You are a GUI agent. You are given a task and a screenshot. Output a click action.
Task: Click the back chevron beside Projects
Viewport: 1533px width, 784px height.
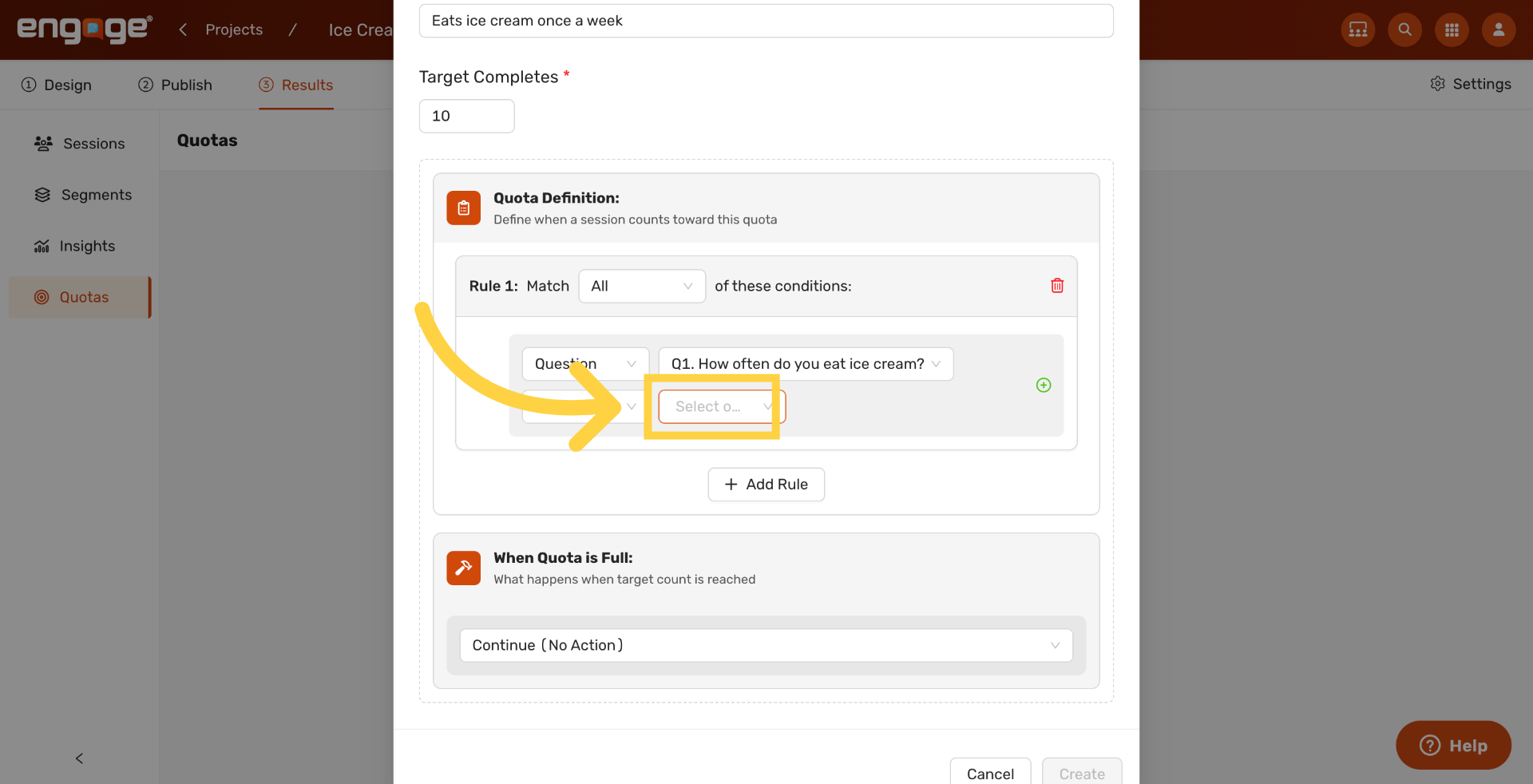183,30
